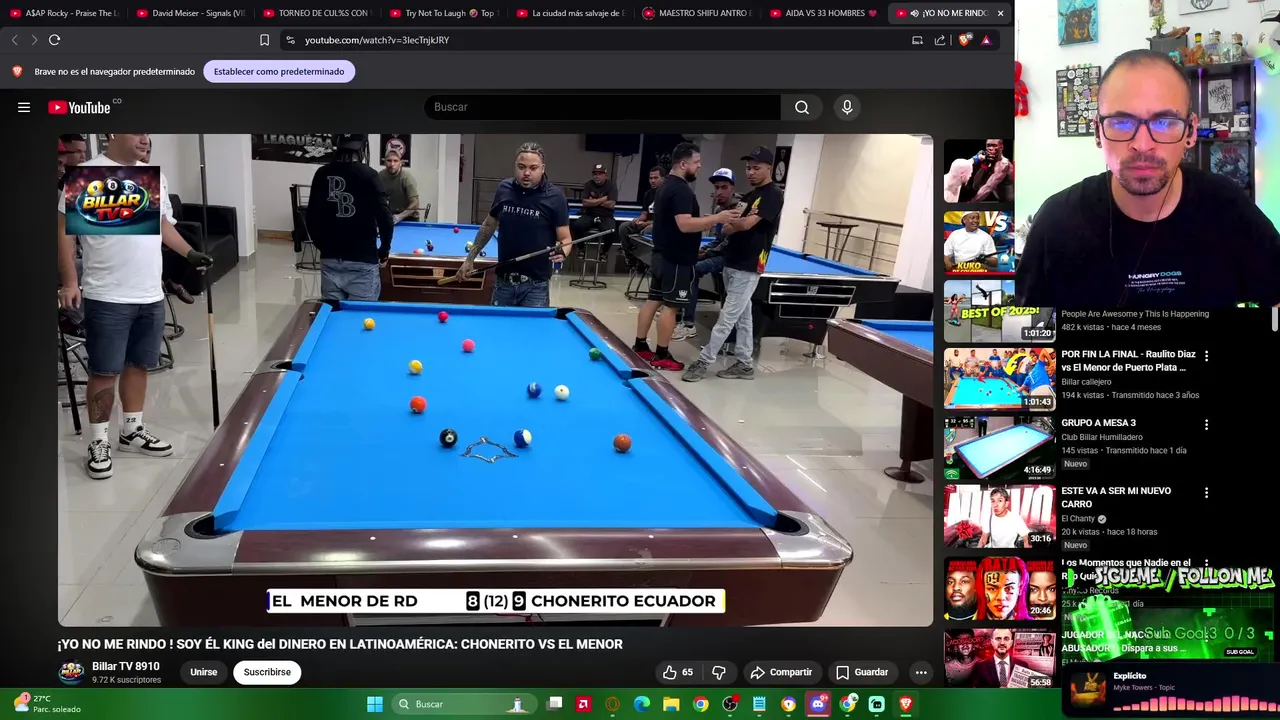Open ESTE VA A SER MI NUEVO CARRO thumbnail
1280x720 pixels.
[999, 515]
